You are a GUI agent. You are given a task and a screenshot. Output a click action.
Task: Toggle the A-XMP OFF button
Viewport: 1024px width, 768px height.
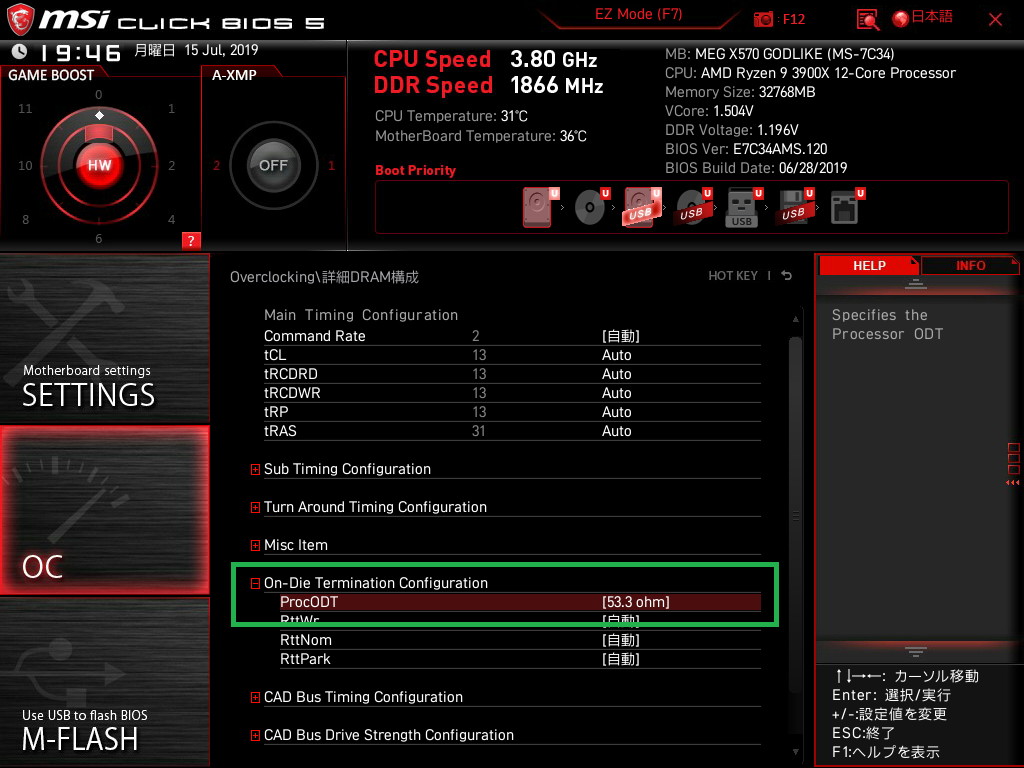273,165
